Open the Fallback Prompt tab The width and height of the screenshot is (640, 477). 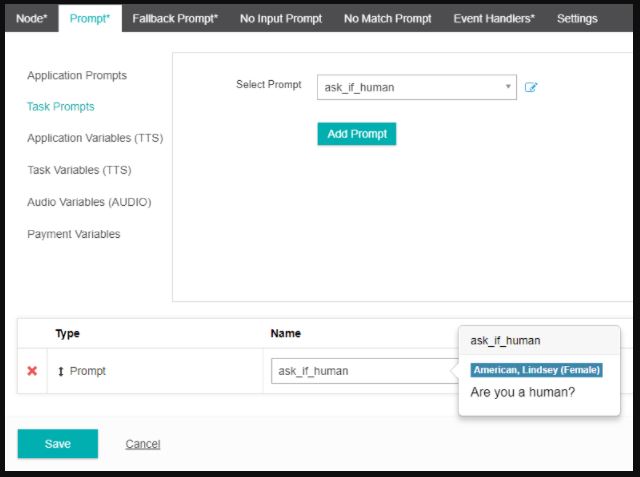tap(175, 19)
